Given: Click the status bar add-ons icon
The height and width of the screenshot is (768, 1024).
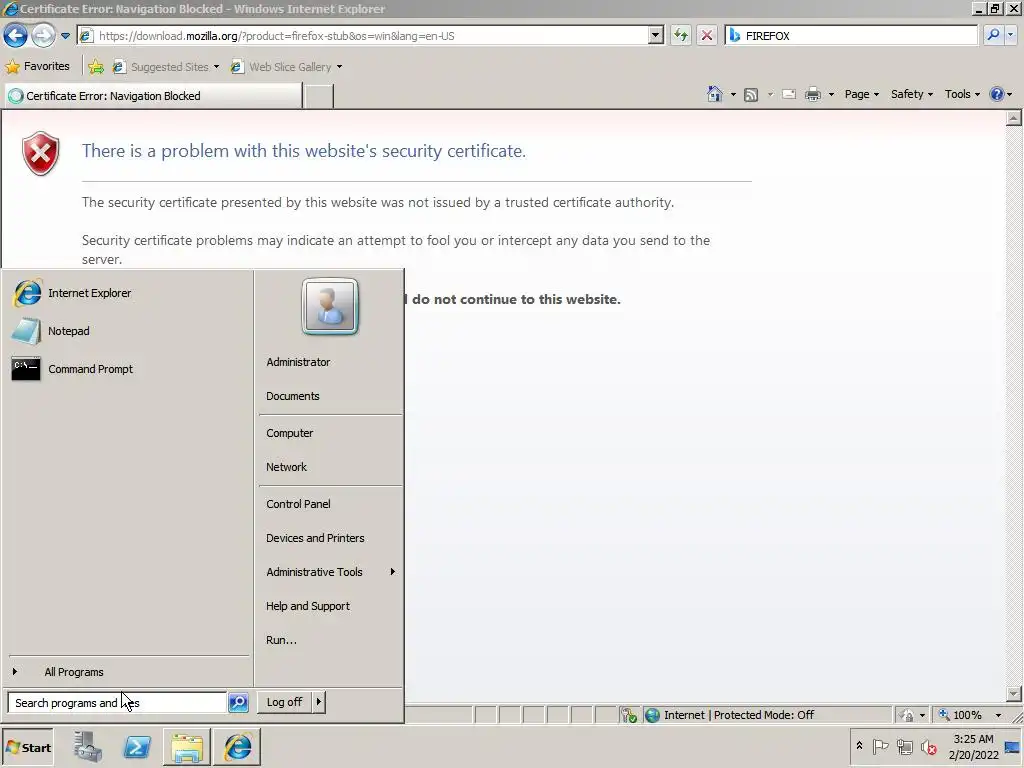Looking at the screenshot, I should pos(629,715).
